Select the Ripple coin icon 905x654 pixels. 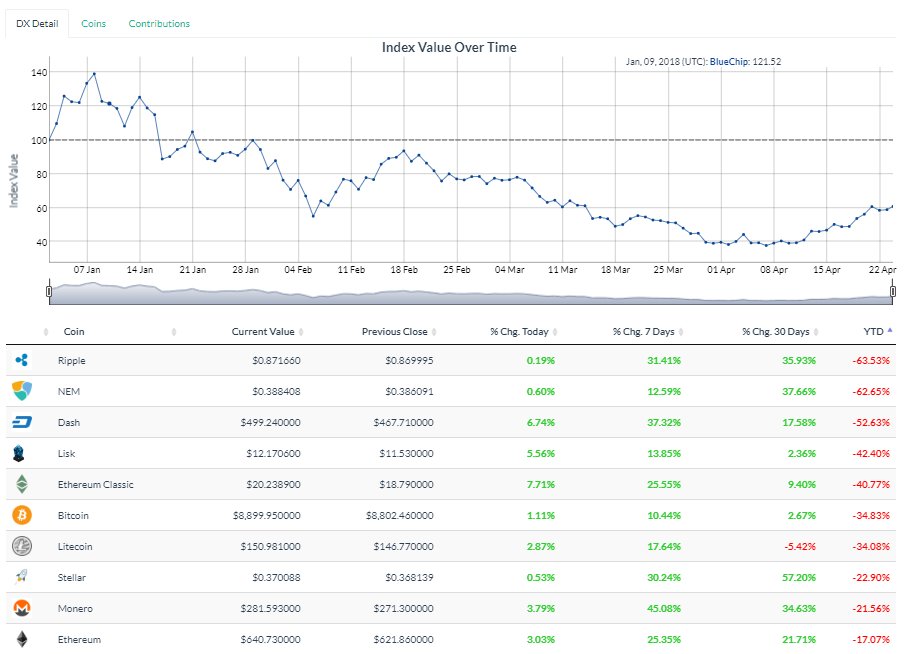(x=24, y=361)
